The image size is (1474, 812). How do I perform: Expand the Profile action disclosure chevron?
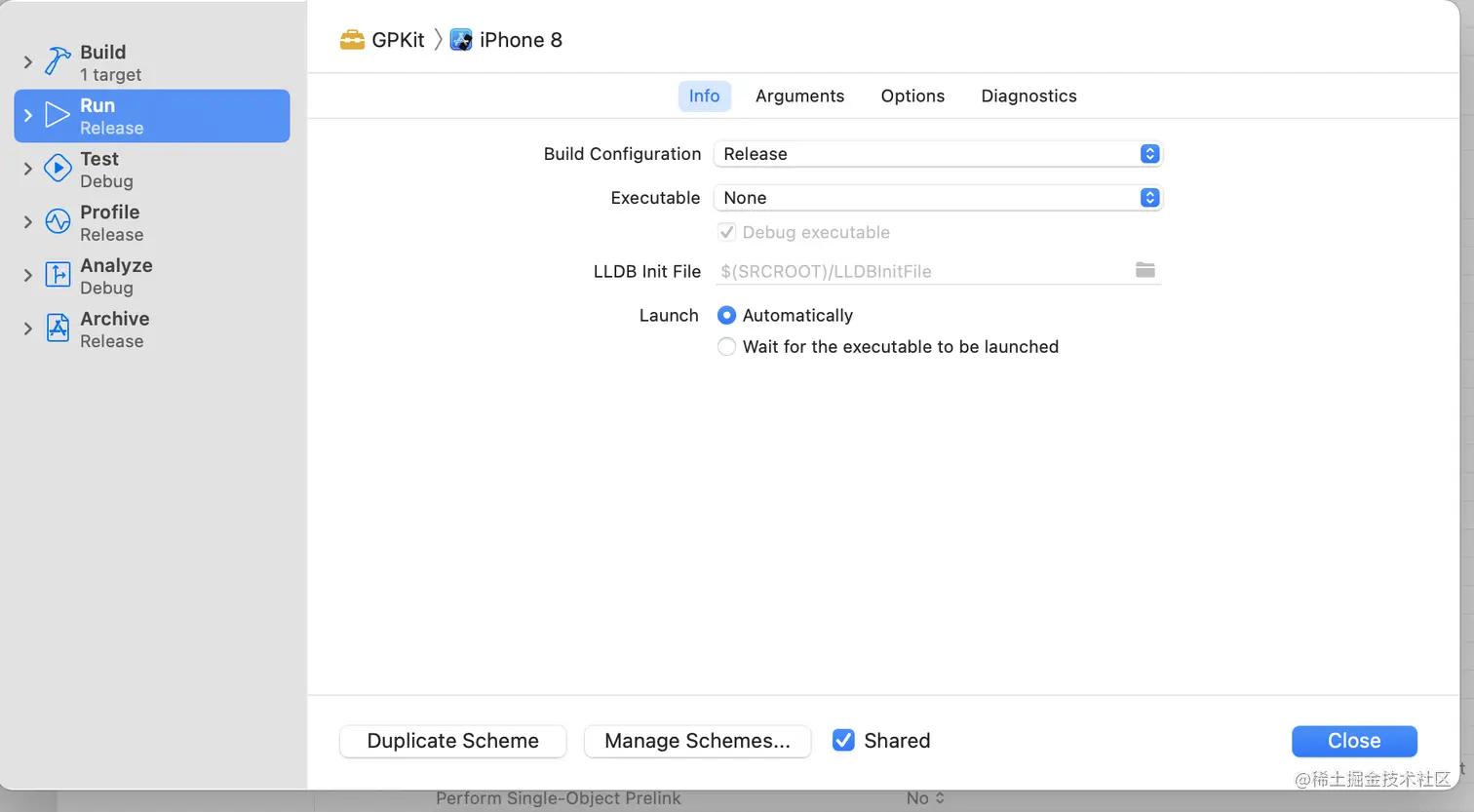tap(27, 222)
